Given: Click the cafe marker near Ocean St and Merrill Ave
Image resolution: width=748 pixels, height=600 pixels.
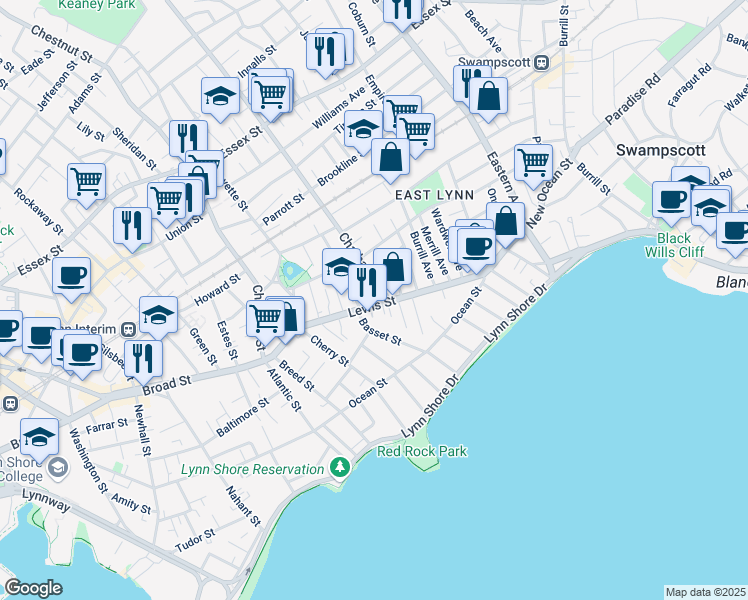Looking at the screenshot, I should [x=476, y=250].
